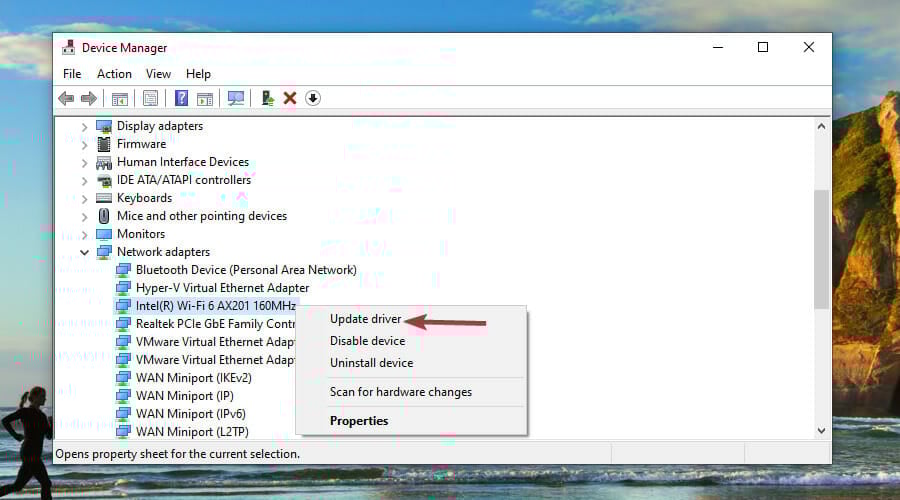Screen dimensions: 900x500
Task: Expand the Monitors node
Action: (84, 235)
